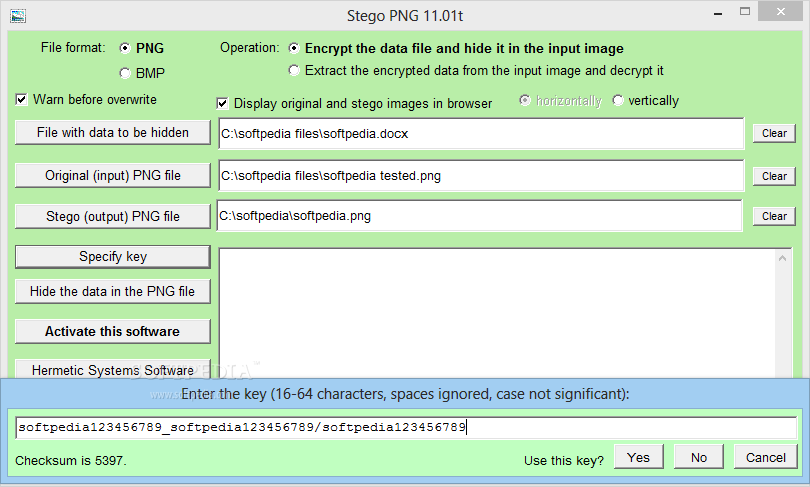Image resolution: width=810 pixels, height=487 pixels.
Task: Click the data file path field with softpedia.docx
Action: pyautogui.click(x=481, y=133)
